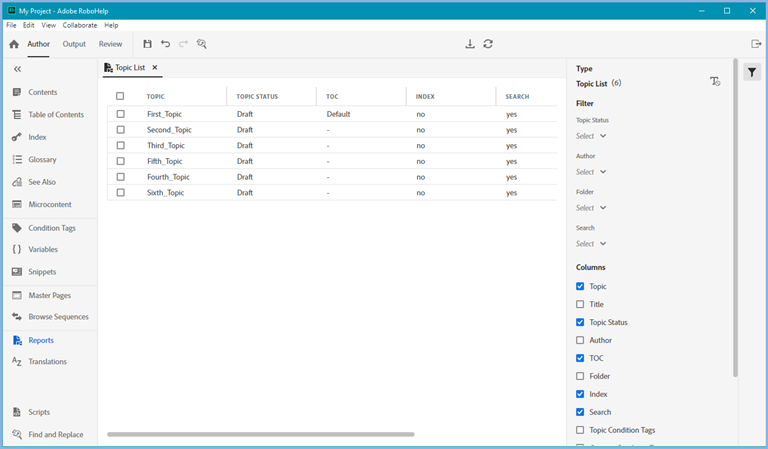Click the Undo arrow icon
Image resolution: width=768 pixels, height=449 pixels.
point(166,44)
